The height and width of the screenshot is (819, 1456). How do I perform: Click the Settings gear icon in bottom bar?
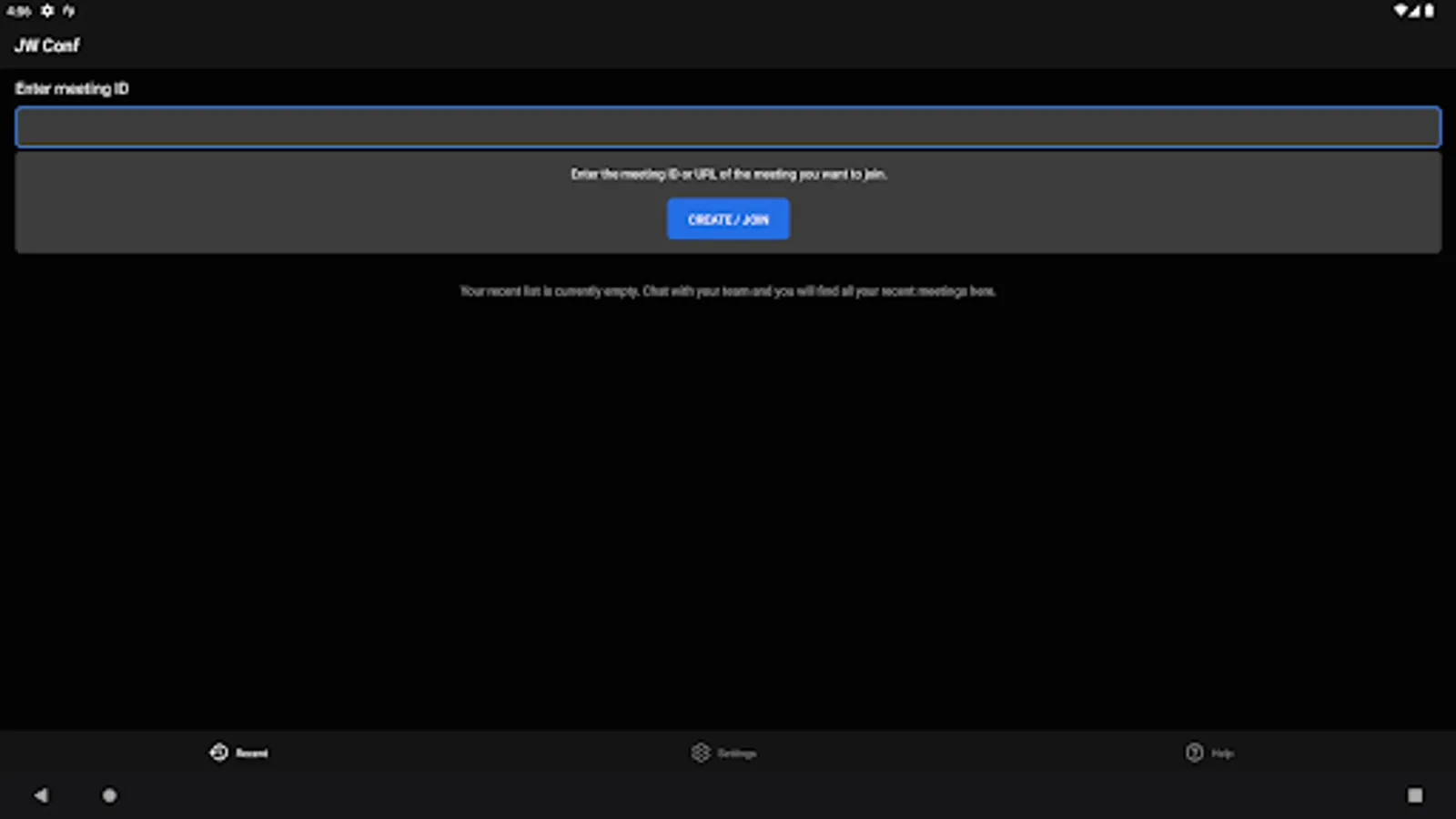(x=701, y=753)
